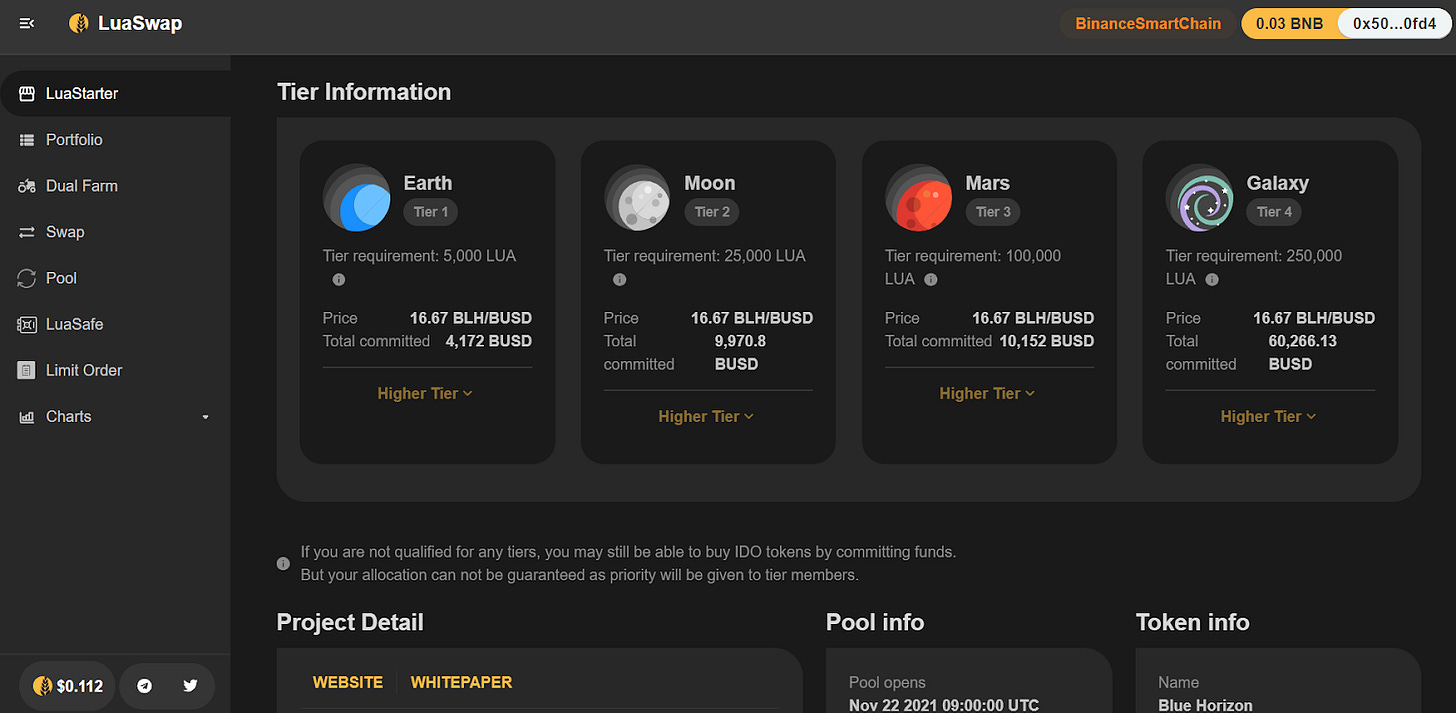Click Earth total committed 4,172 BUSD
Image resolution: width=1456 pixels, height=713 pixels.
pos(489,341)
